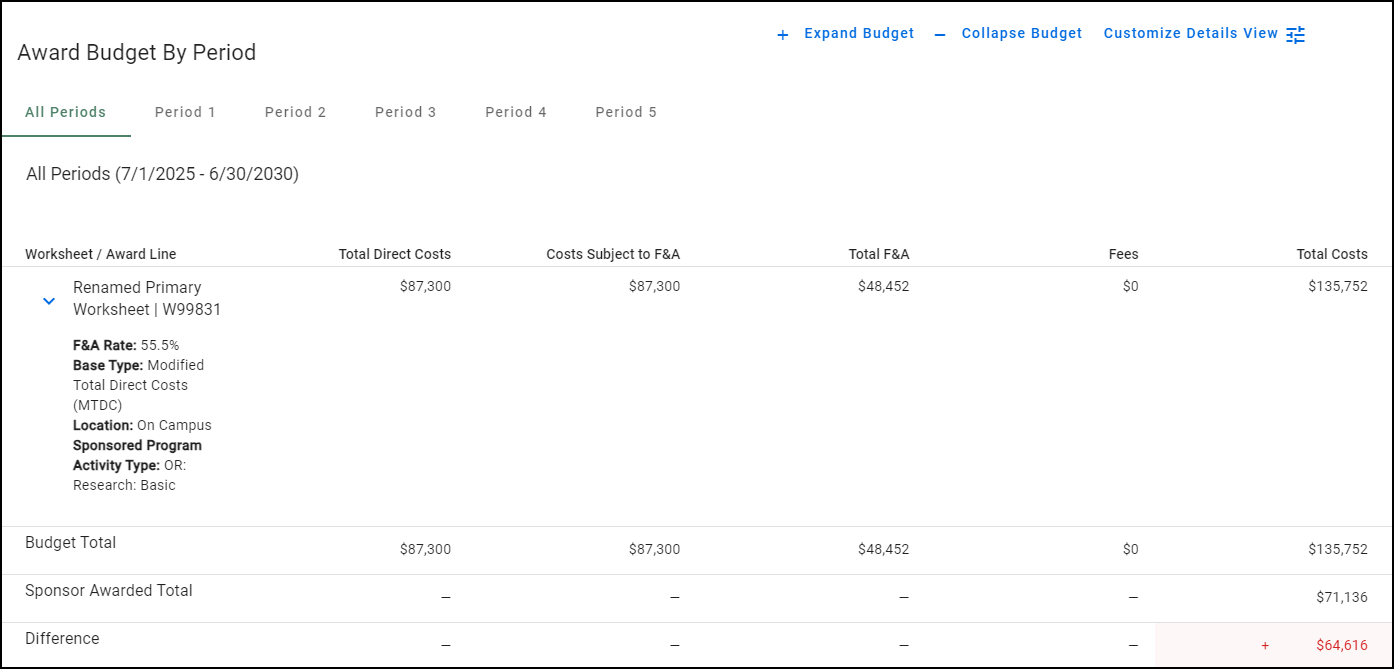Click the Expand Budget link

click(x=859, y=34)
